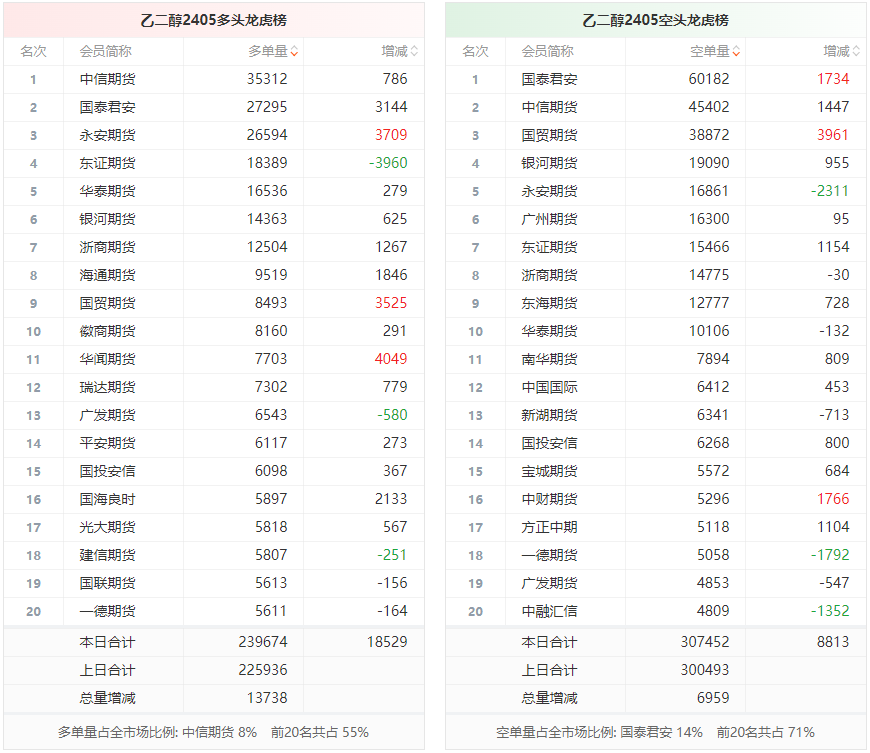Image resolution: width=870 pixels, height=753 pixels.
Task: Click short volume value 60182
Action: click(x=709, y=79)
